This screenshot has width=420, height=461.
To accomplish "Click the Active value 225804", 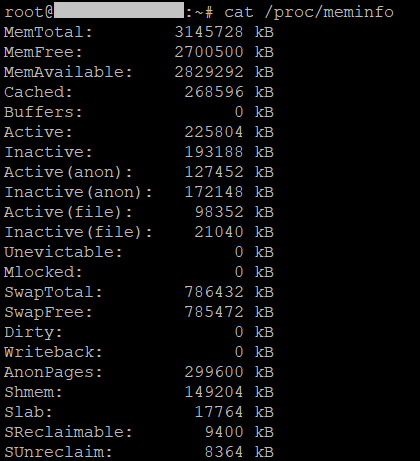I will pos(214,132).
